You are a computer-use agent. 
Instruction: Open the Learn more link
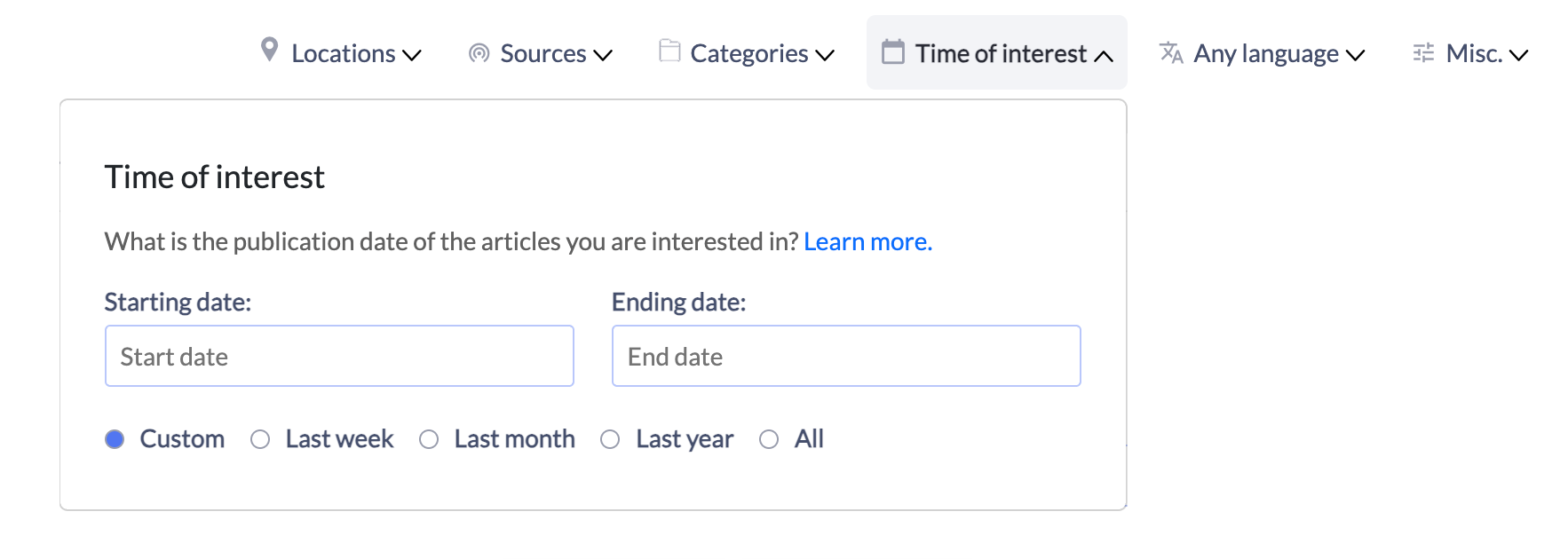coord(867,241)
